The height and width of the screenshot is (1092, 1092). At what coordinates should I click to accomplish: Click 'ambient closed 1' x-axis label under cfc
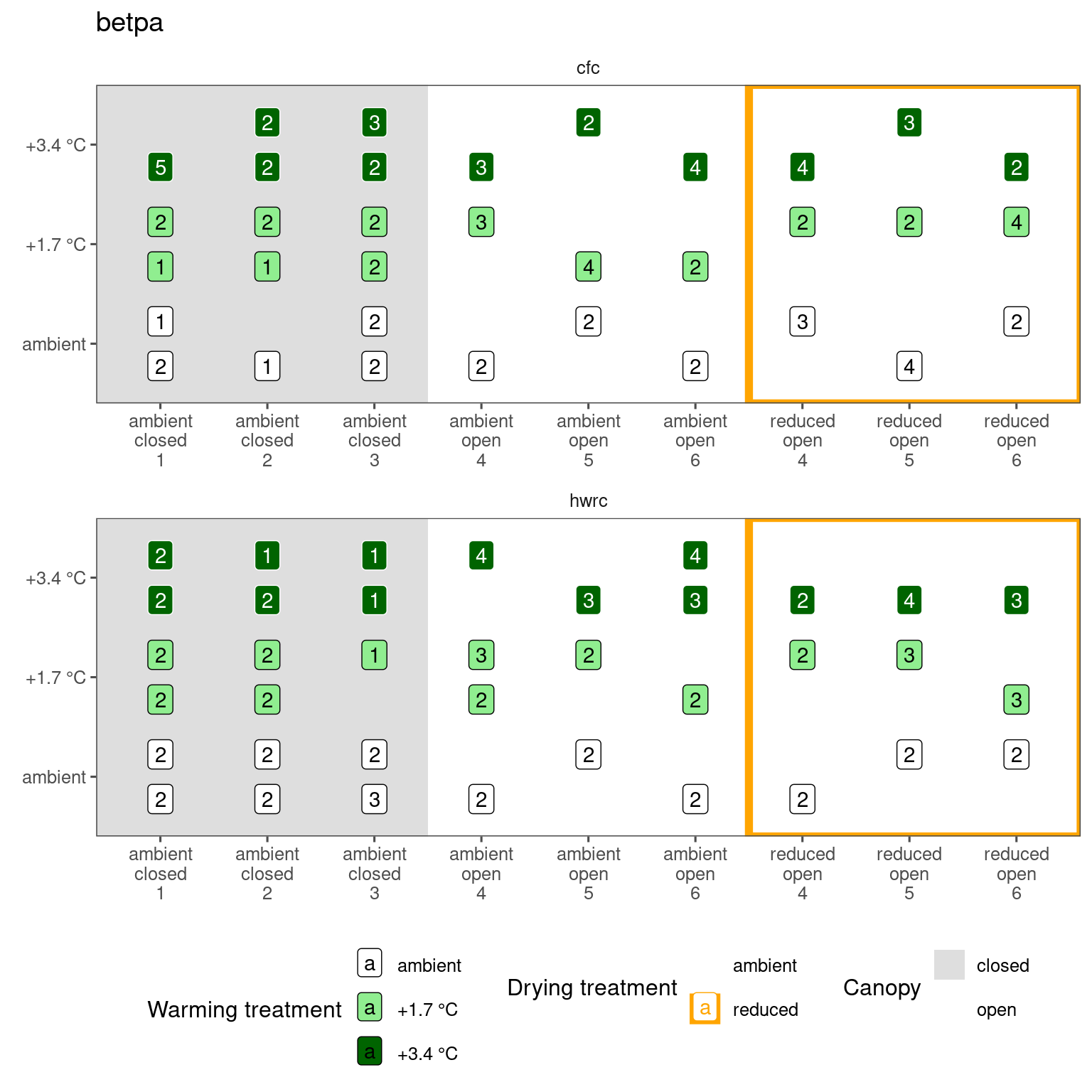tap(161, 441)
